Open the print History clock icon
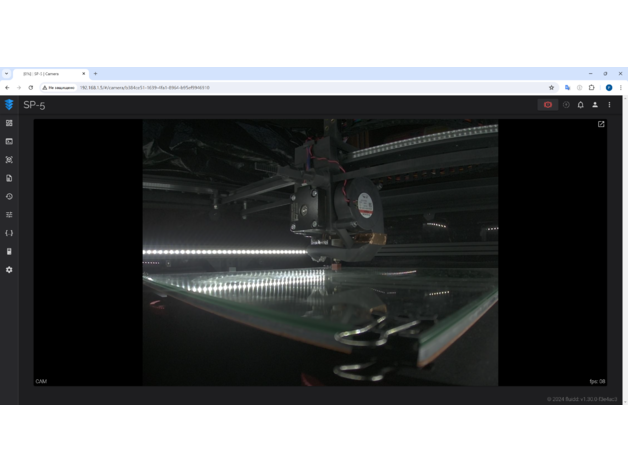The image size is (628, 472). click(x=9, y=197)
